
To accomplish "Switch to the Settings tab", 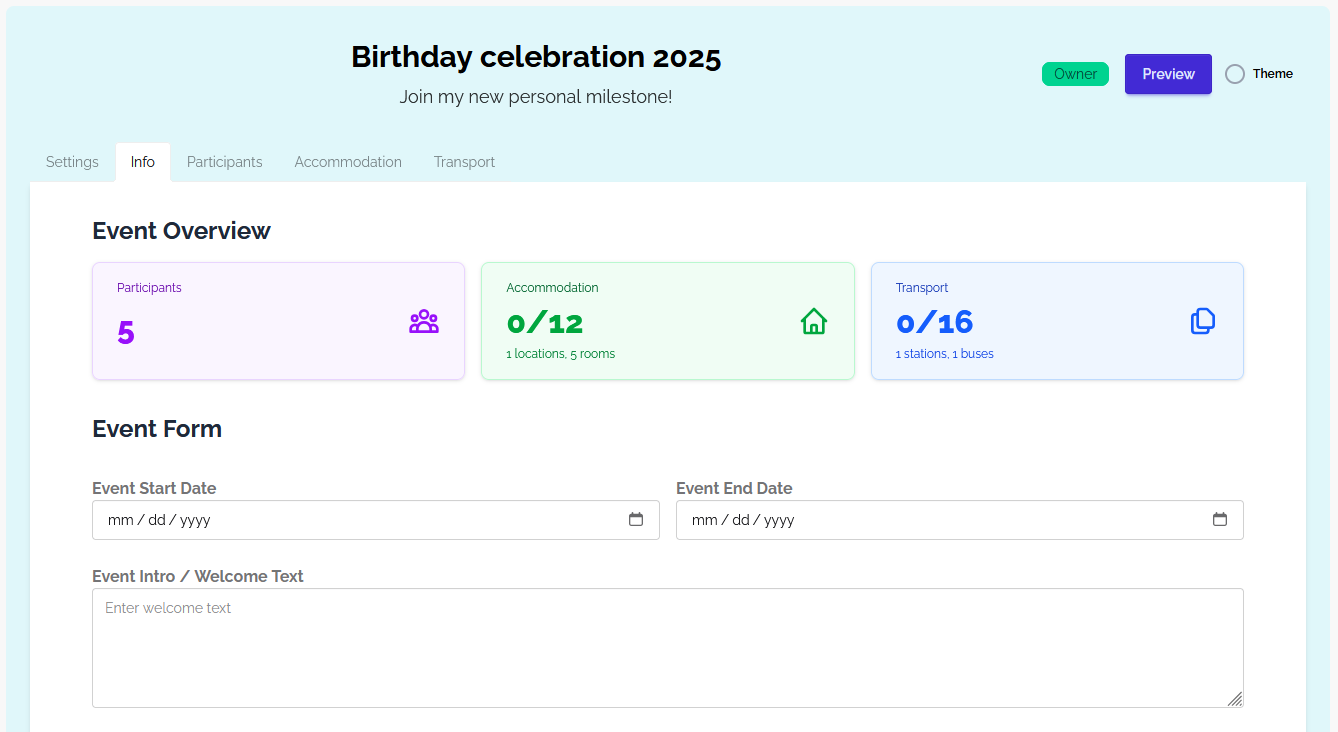I will tap(71, 161).
